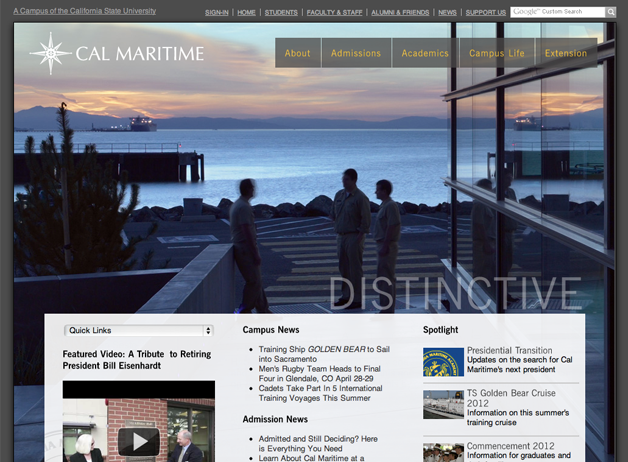Viewport: 628px width, 462px height.
Task: Open the Extension menu
Action: click(x=566, y=53)
